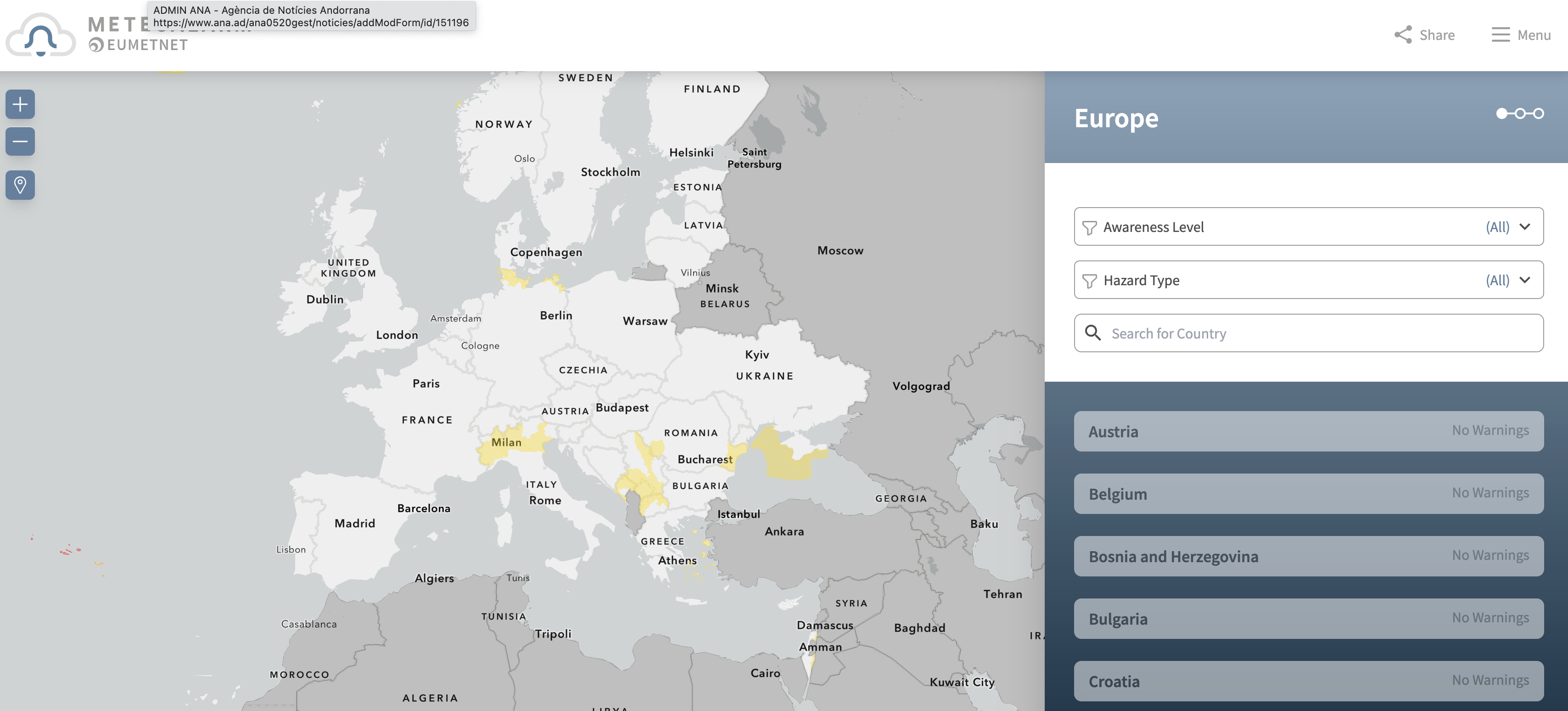This screenshot has width=1568, height=711.
Task: Click the map zoom out minus button
Action: pos(20,142)
